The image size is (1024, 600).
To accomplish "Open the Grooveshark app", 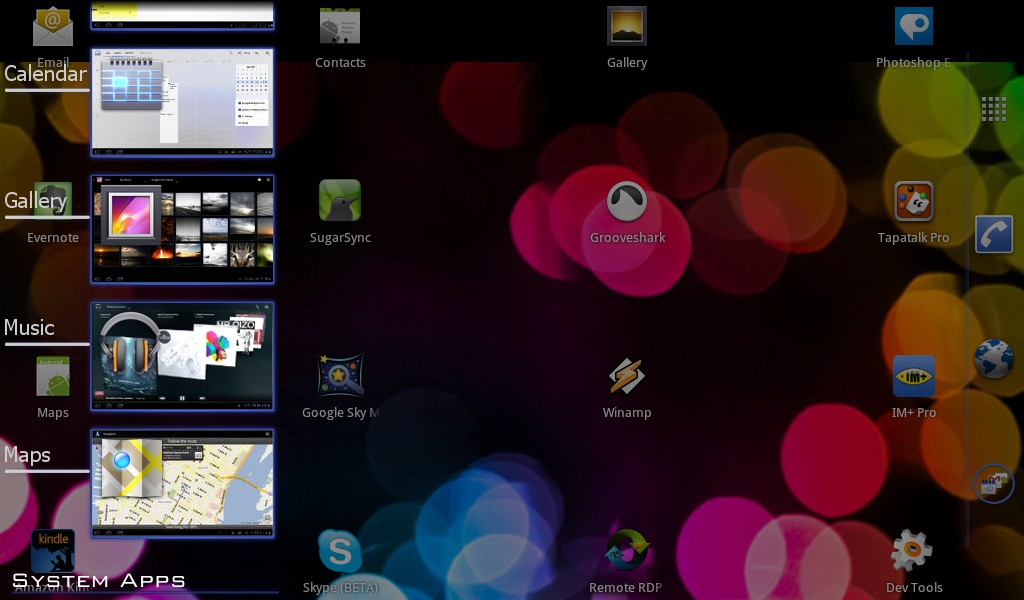I will point(627,200).
